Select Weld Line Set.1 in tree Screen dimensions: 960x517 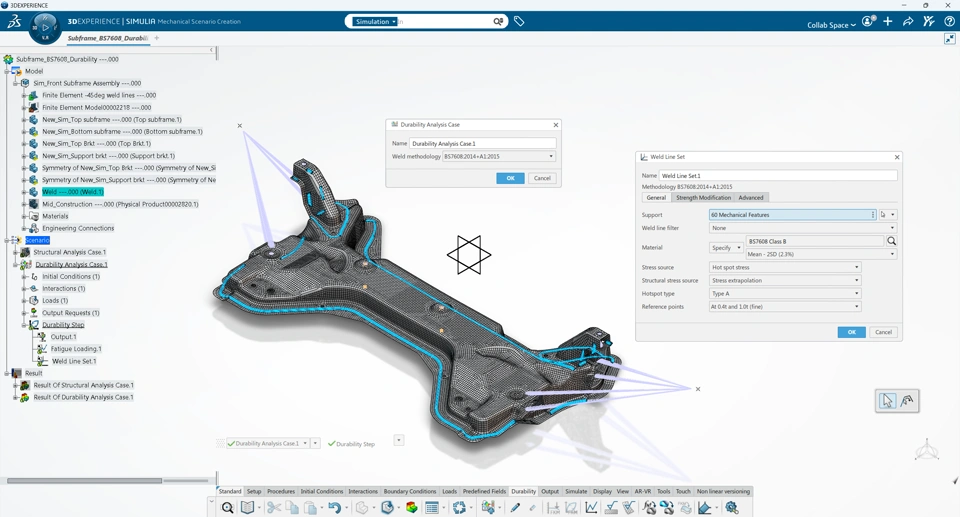tap(74, 361)
